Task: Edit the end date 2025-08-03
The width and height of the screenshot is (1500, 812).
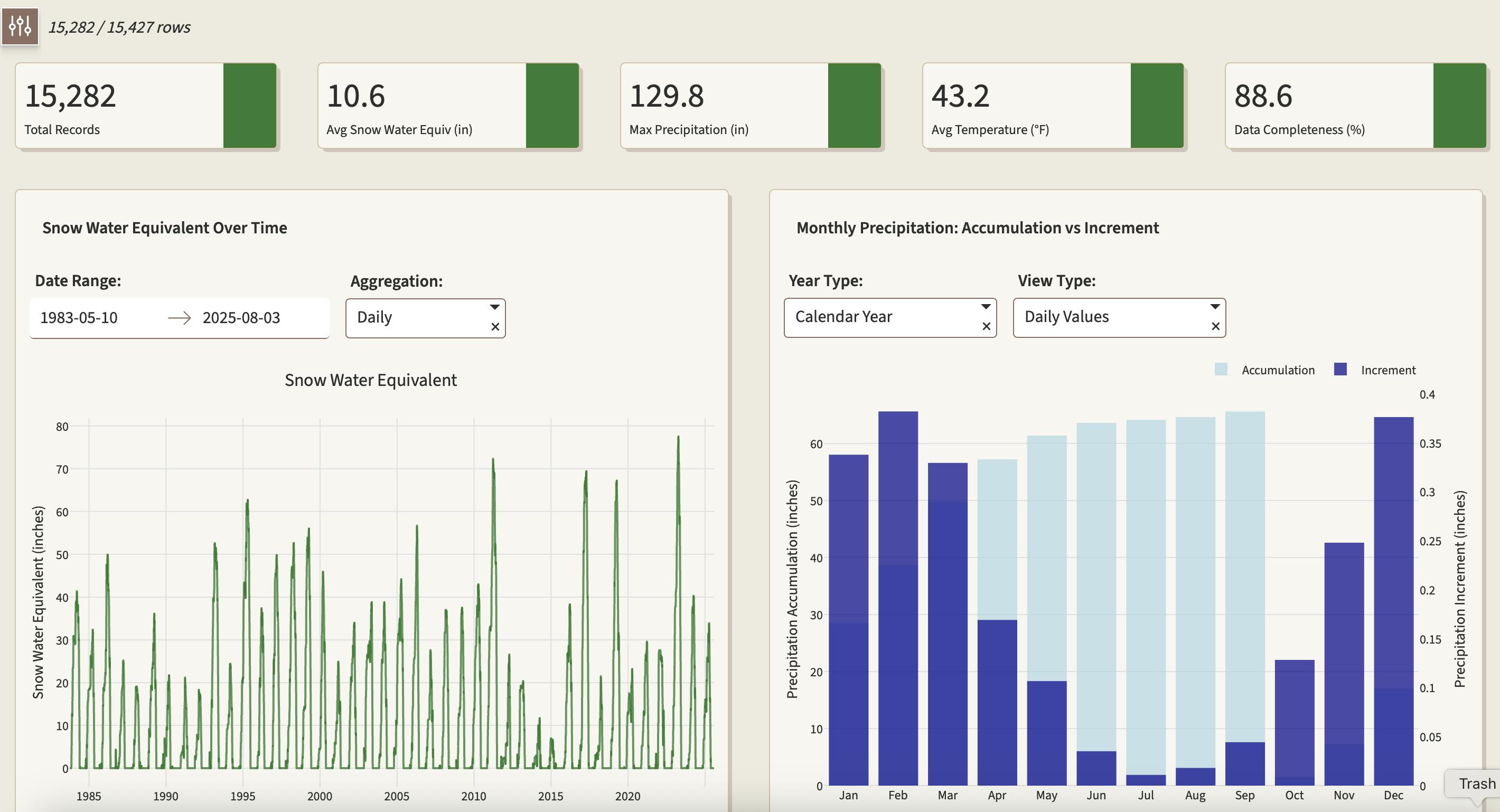Action: coord(241,318)
